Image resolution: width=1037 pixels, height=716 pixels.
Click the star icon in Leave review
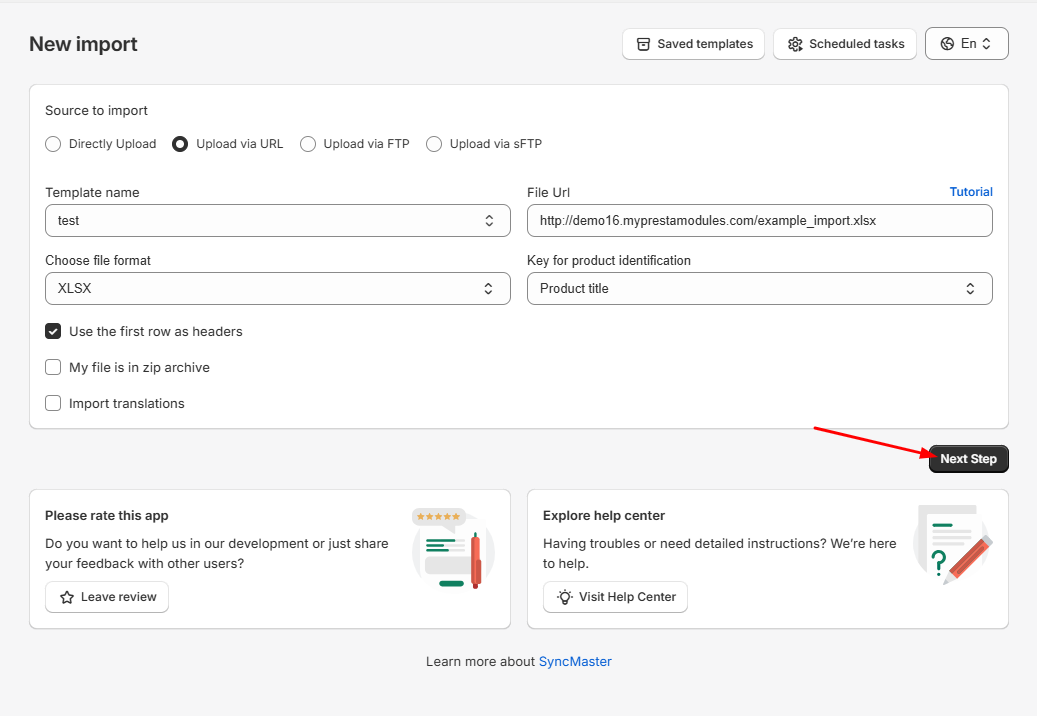pyautogui.click(x=67, y=597)
